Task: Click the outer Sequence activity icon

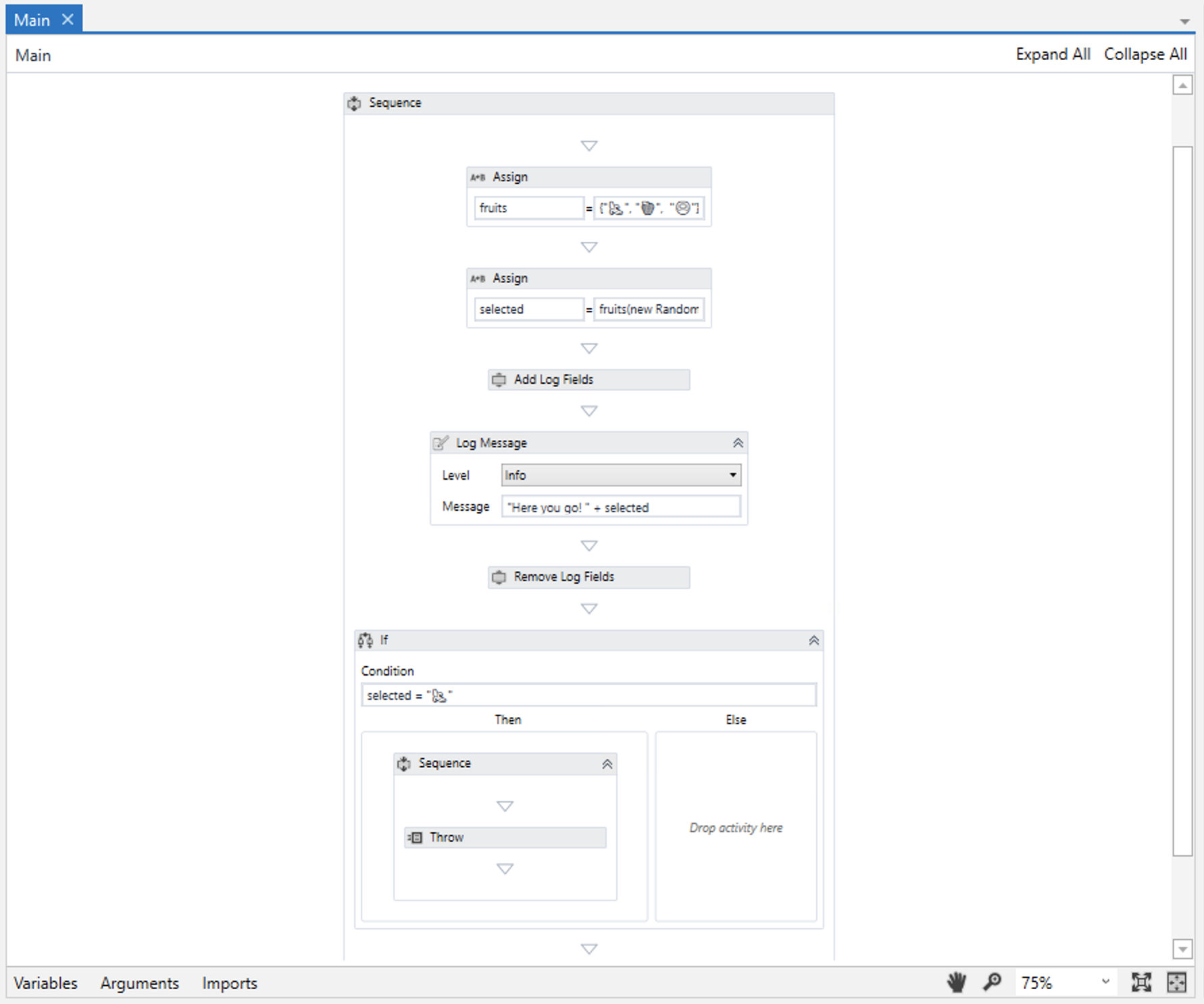Action: point(354,103)
